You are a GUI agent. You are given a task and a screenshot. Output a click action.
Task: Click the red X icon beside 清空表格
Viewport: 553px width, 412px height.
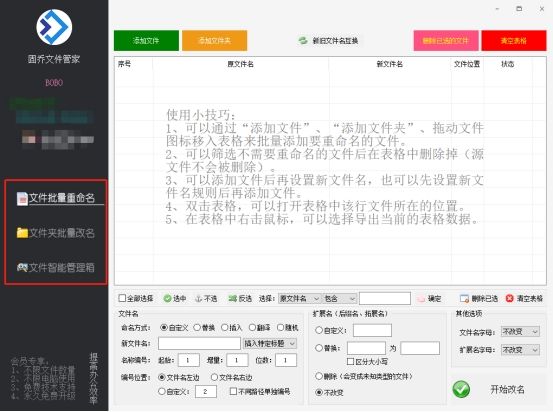pyautogui.click(x=509, y=298)
